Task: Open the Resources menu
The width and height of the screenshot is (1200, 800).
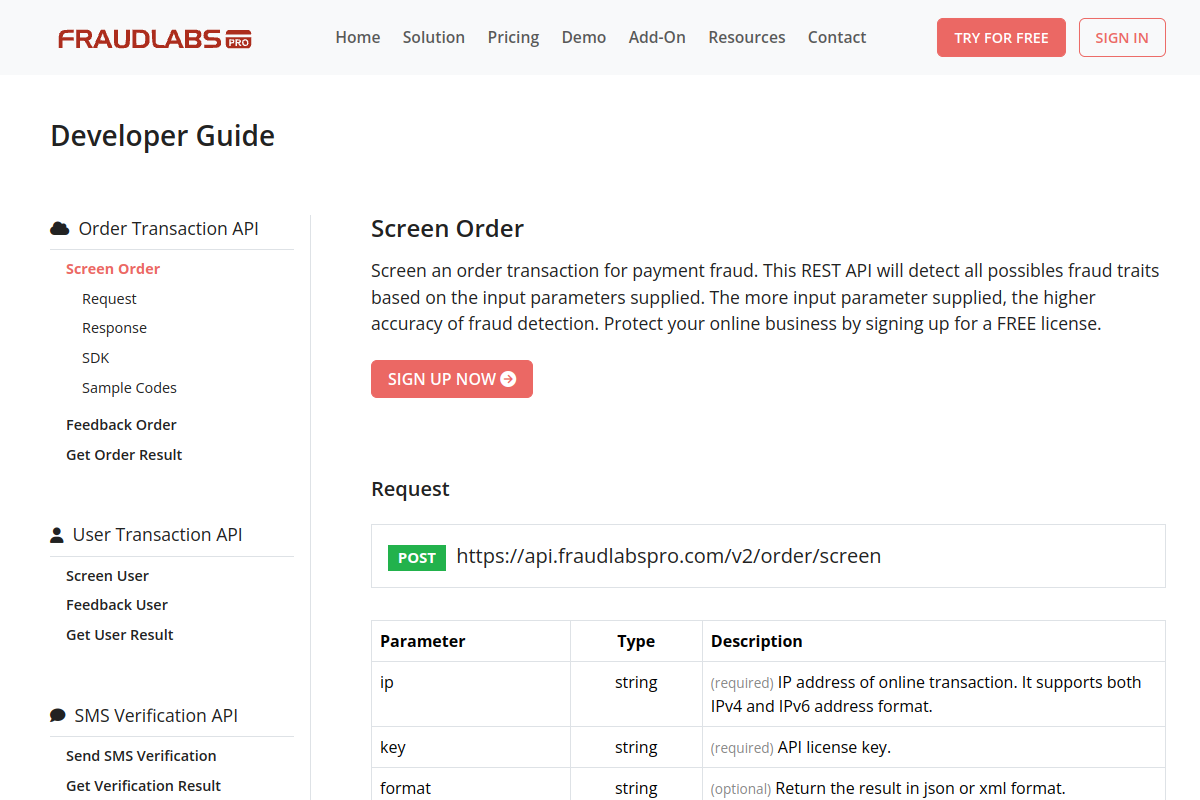Action: coord(747,37)
